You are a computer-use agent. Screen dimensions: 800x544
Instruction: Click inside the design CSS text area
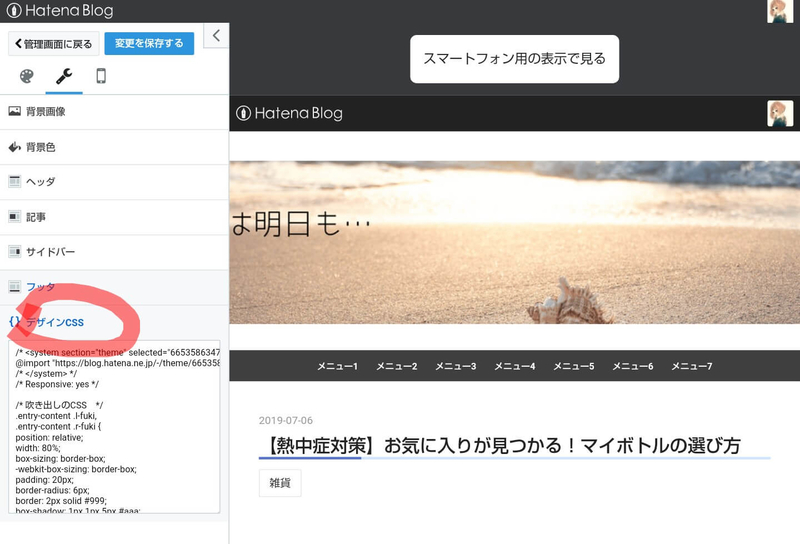[x=114, y=427]
